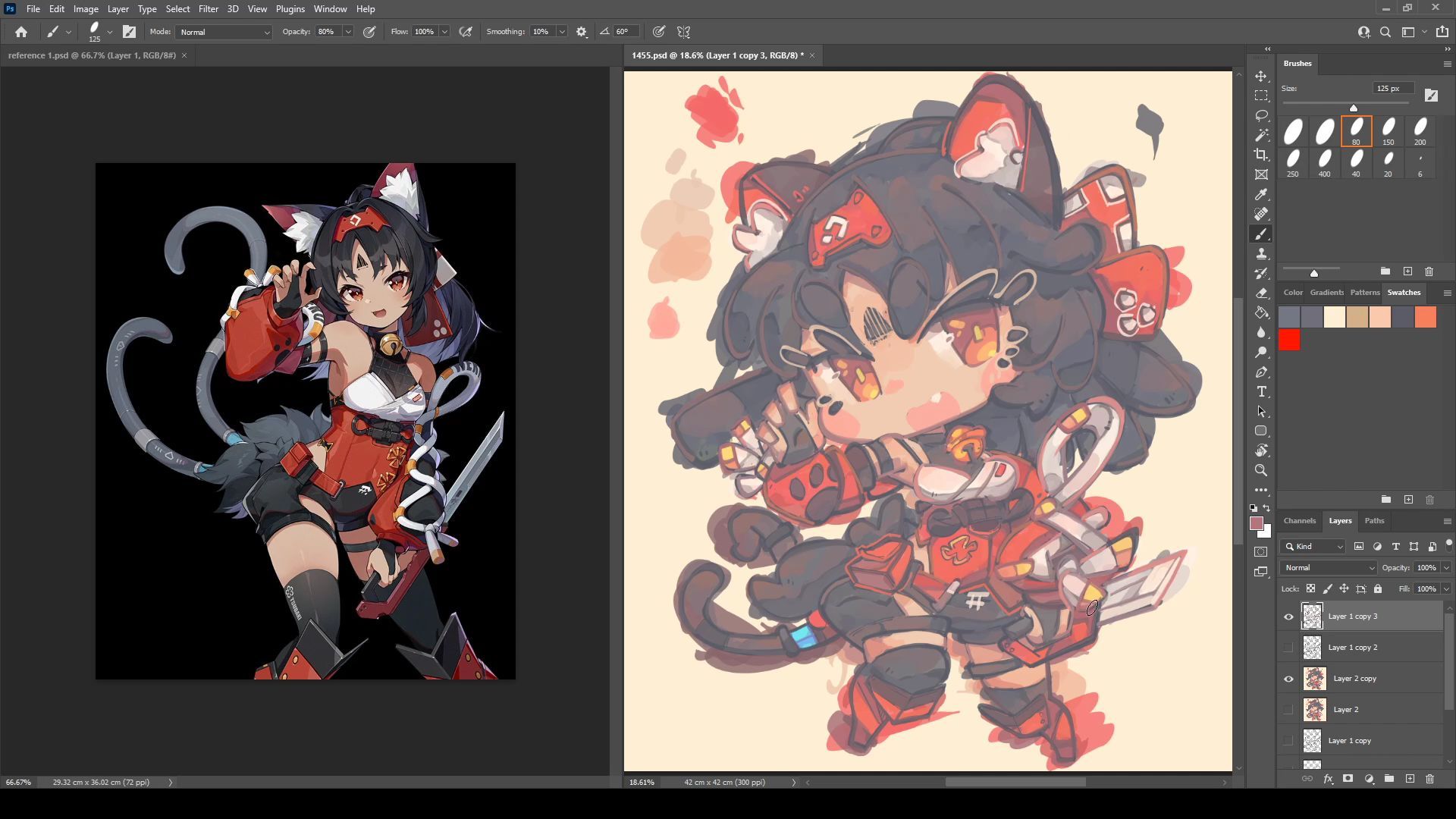Expand layer Opacity dropdown arrow
This screenshot has height=819, width=1456.
click(x=1446, y=567)
